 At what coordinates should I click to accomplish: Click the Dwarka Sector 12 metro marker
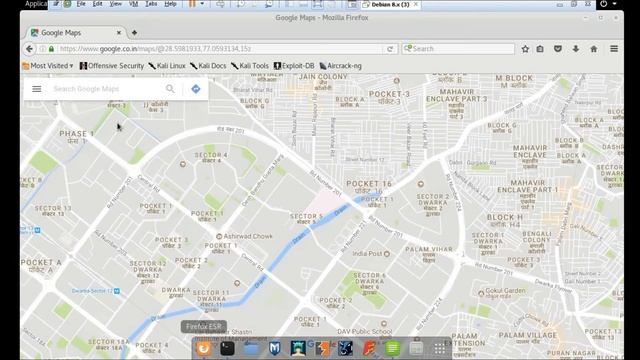(x=117, y=291)
